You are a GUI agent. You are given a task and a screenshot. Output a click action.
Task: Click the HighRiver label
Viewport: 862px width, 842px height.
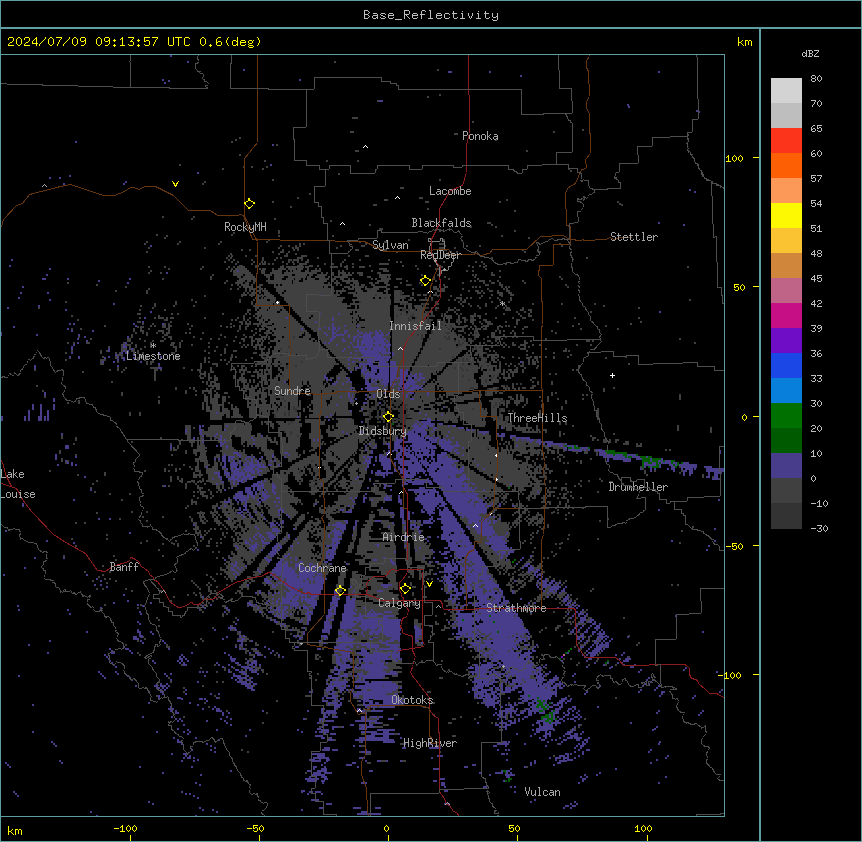point(430,743)
